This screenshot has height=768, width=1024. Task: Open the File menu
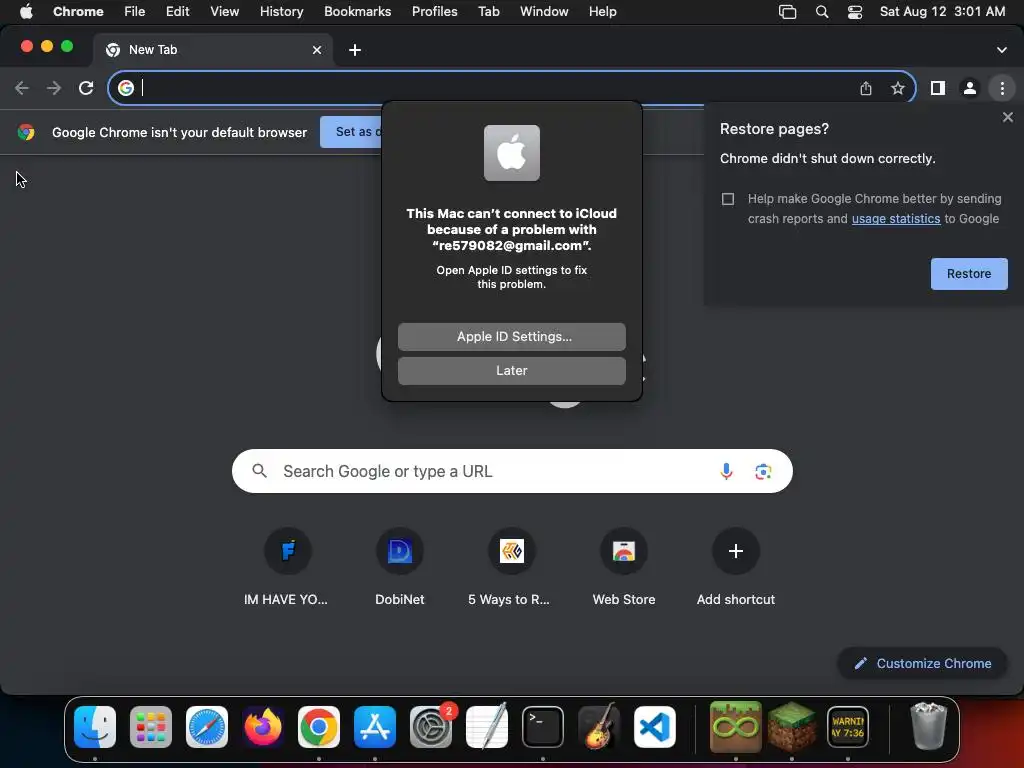135,12
